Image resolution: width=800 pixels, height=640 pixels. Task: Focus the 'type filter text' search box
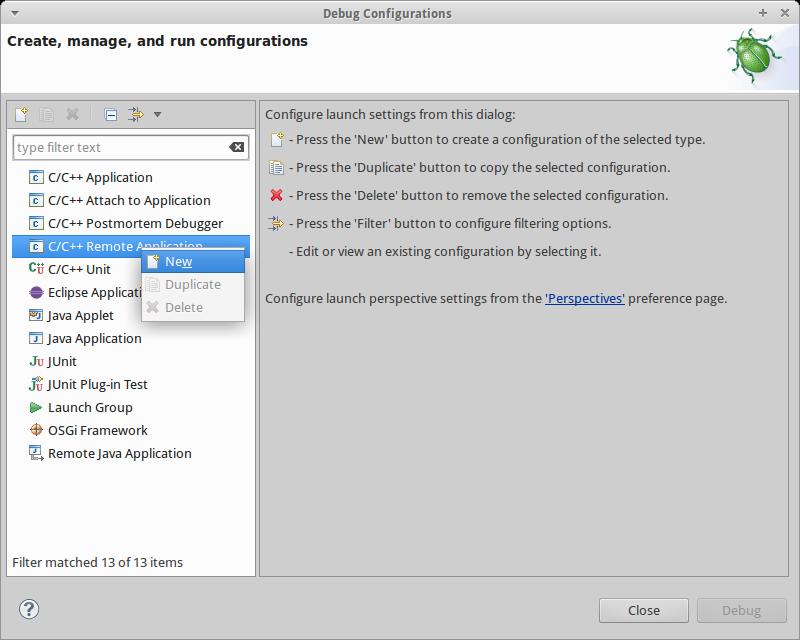131,147
